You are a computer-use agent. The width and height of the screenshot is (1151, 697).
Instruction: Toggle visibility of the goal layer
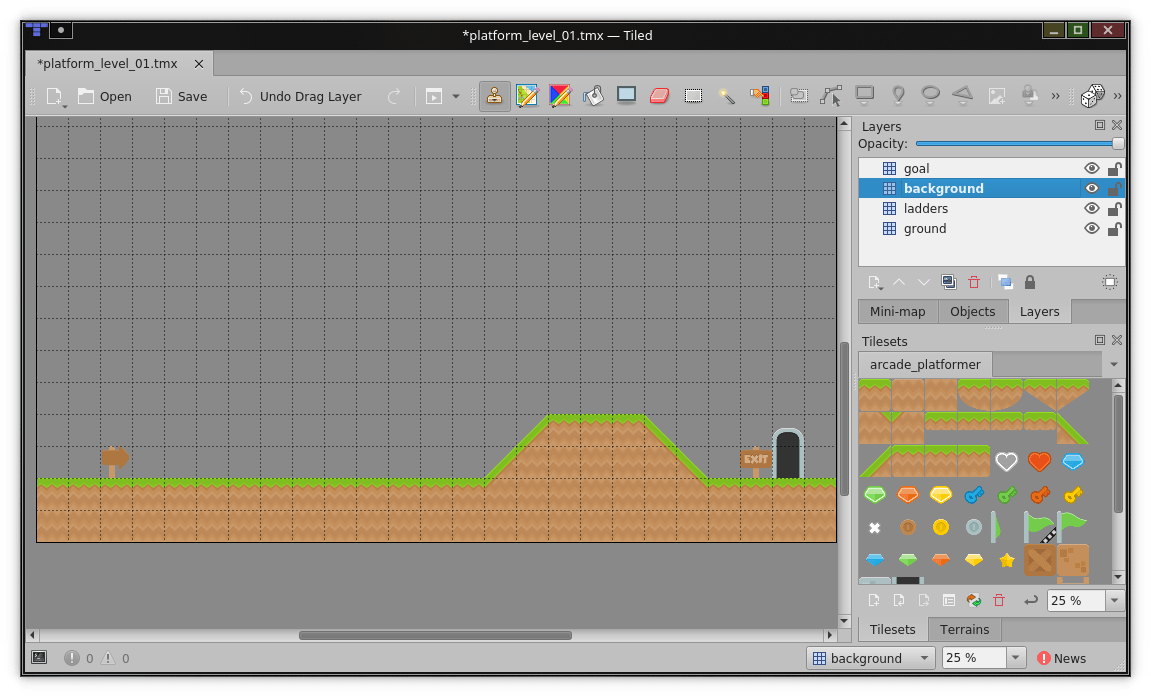1092,168
